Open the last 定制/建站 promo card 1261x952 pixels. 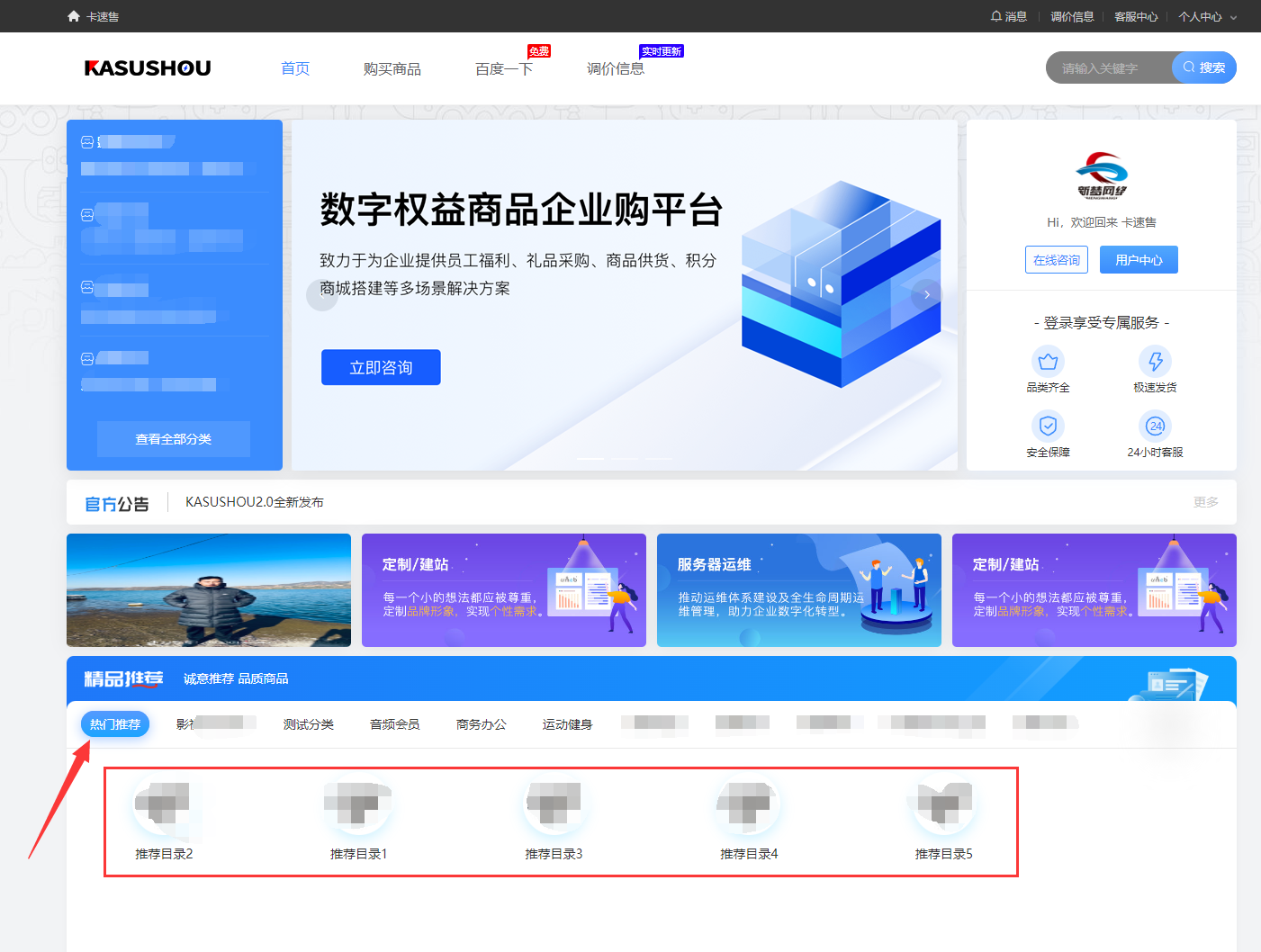pos(1094,590)
